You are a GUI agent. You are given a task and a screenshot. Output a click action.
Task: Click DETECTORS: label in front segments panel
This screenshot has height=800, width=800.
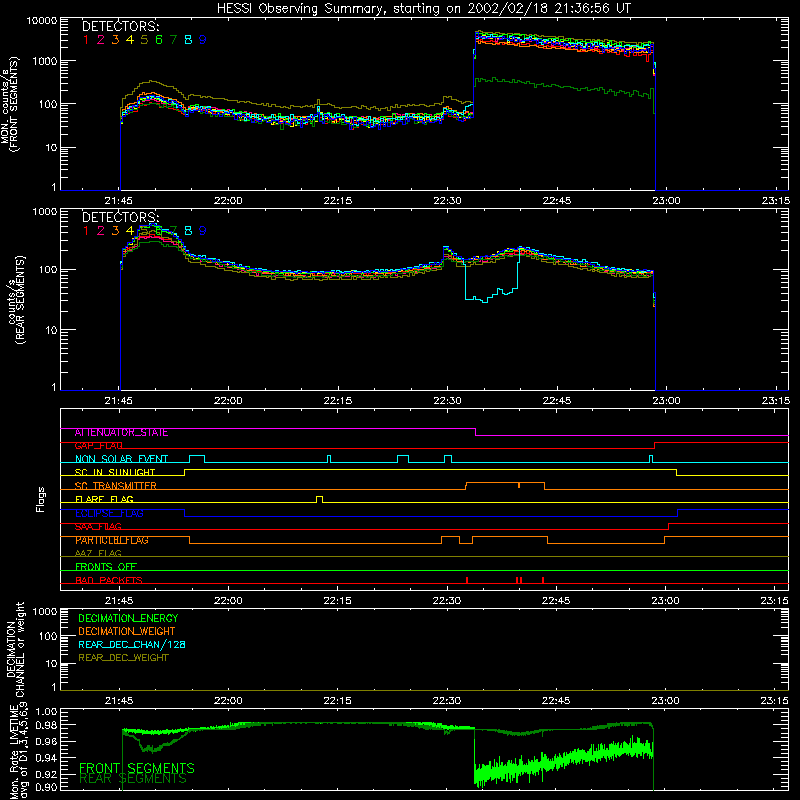click(120, 27)
